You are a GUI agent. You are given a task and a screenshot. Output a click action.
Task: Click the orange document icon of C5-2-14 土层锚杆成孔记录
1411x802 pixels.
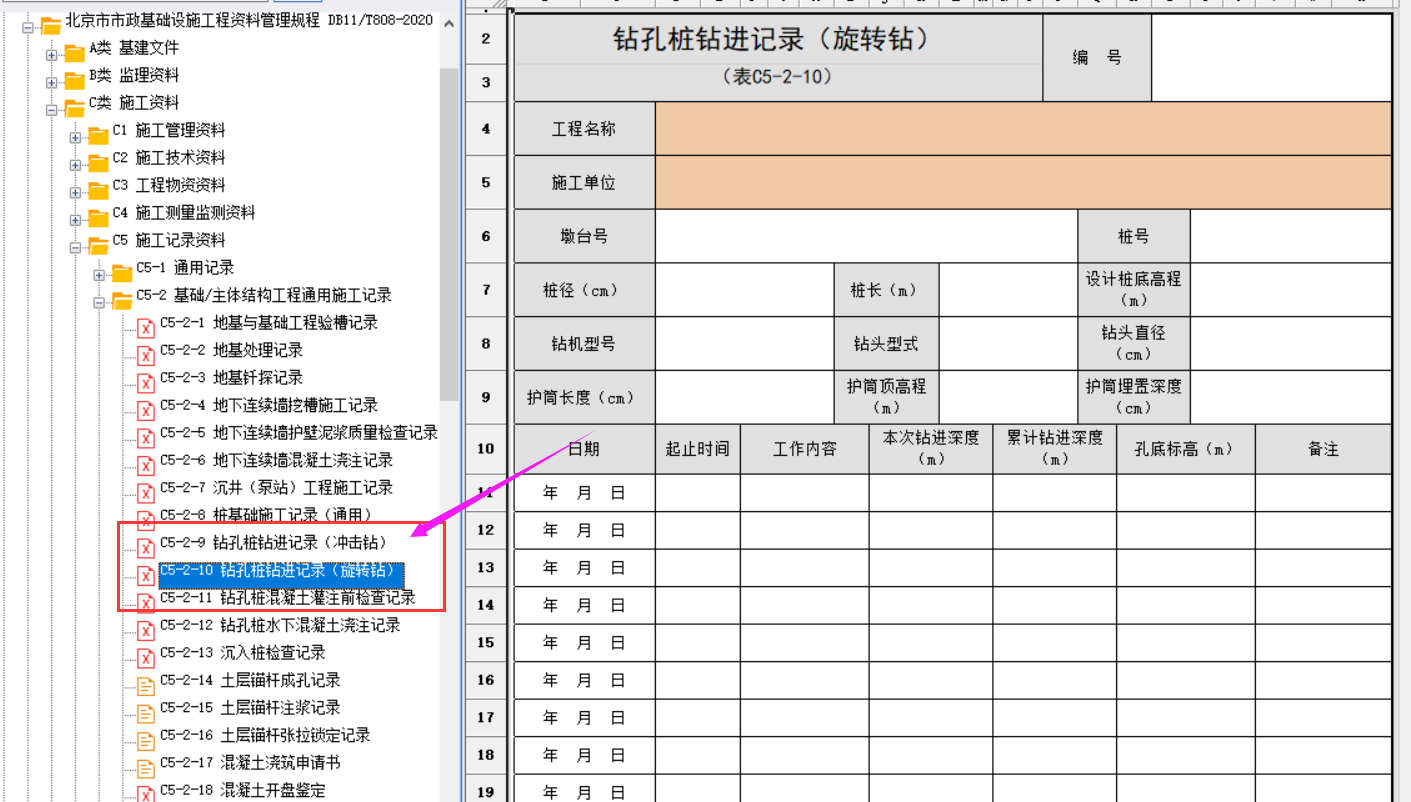tap(145, 684)
